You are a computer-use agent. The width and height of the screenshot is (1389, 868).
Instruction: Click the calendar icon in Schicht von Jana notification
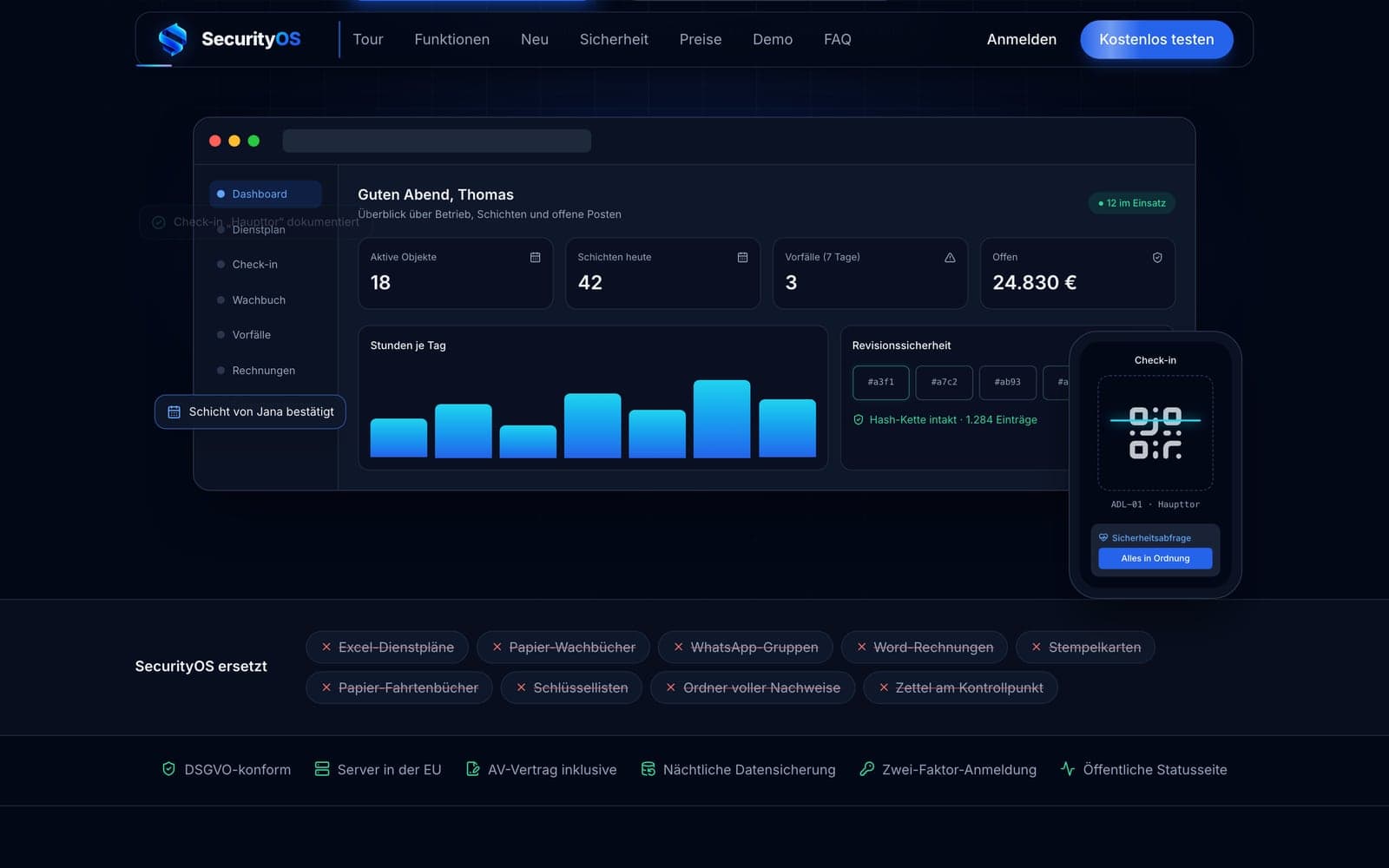(x=174, y=411)
